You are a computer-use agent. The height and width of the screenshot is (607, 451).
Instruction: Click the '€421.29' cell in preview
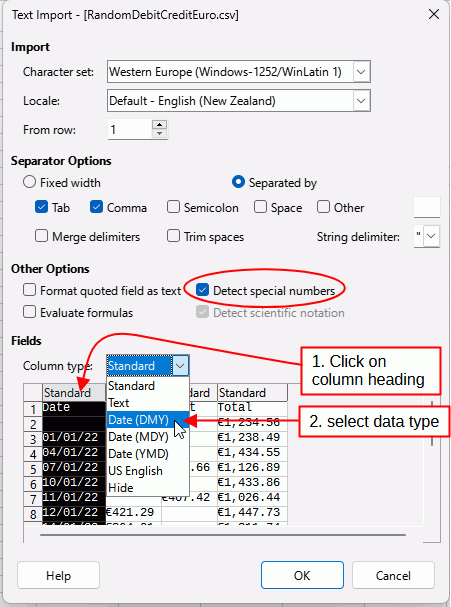(x=133, y=513)
